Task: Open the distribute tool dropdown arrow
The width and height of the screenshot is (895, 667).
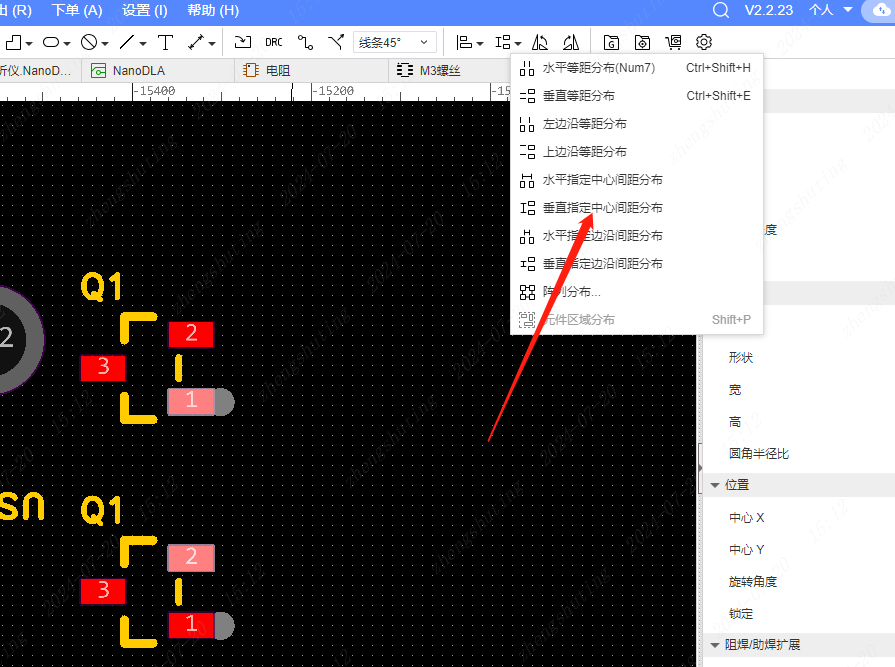Action: (x=518, y=43)
